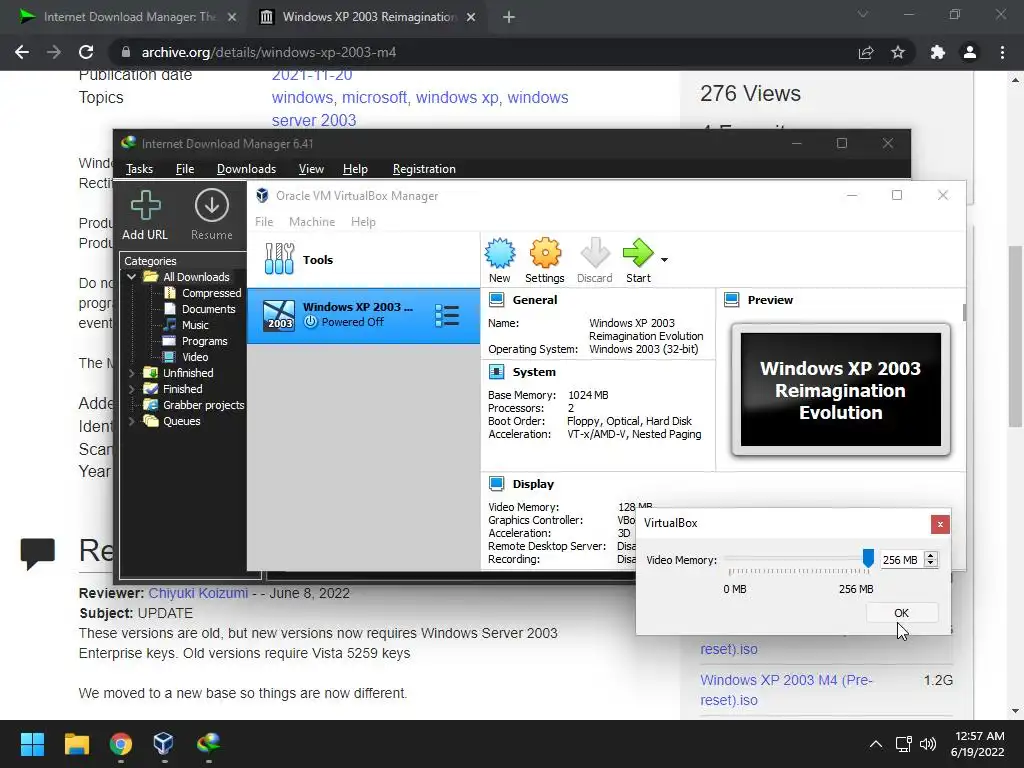Screen dimensions: 1024x768
Task: Open the VM list menu icon
Action: tap(447, 315)
